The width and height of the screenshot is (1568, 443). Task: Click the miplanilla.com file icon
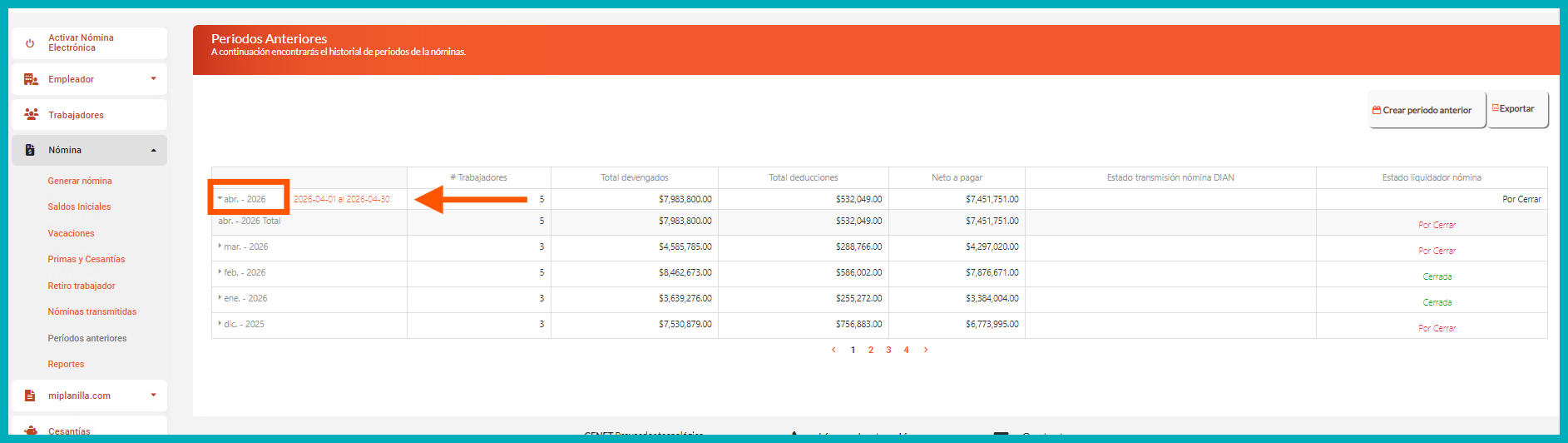[30, 396]
